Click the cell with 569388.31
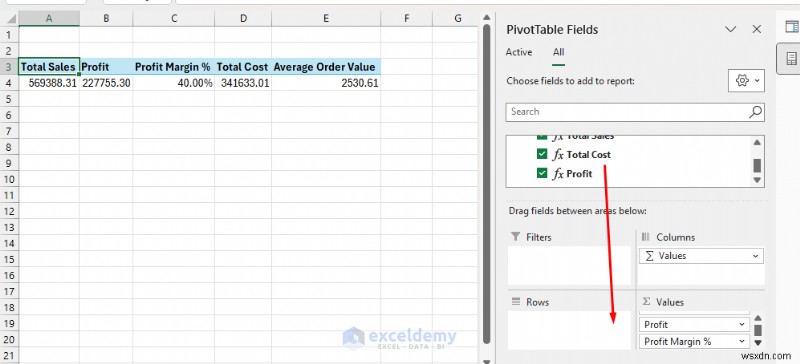The width and height of the screenshot is (800, 364). pyautogui.click(x=49, y=83)
